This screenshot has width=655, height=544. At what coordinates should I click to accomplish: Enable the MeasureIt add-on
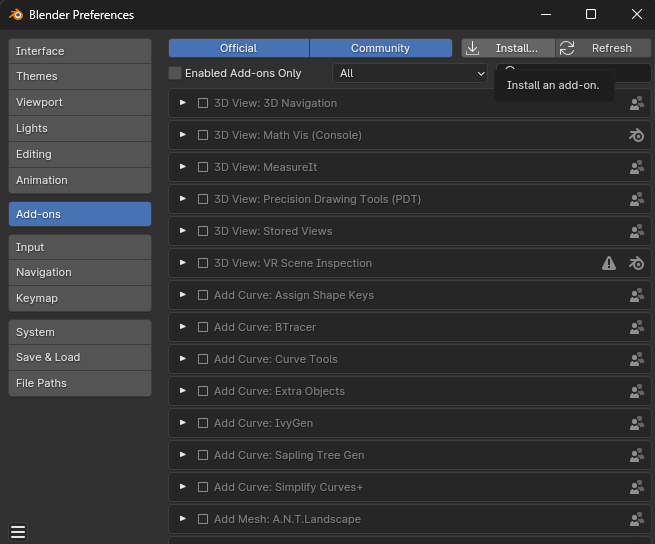click(x=203, y=167)
